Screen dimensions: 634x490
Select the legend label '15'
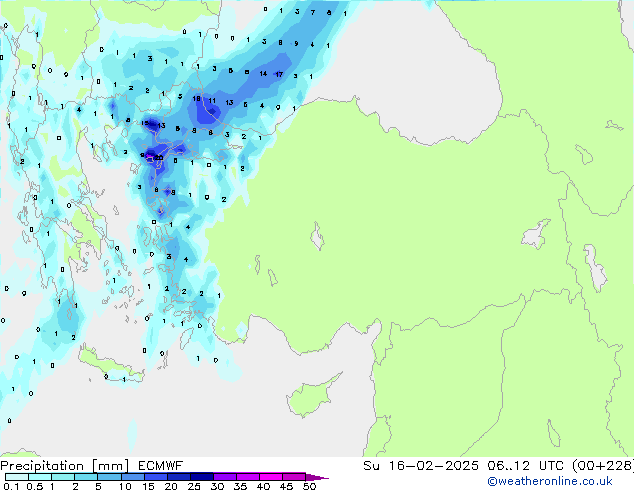pos(148,486)
